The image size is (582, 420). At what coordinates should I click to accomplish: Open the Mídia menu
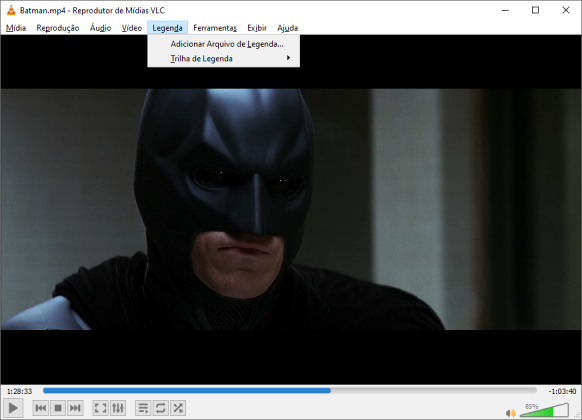pos(16,28)
